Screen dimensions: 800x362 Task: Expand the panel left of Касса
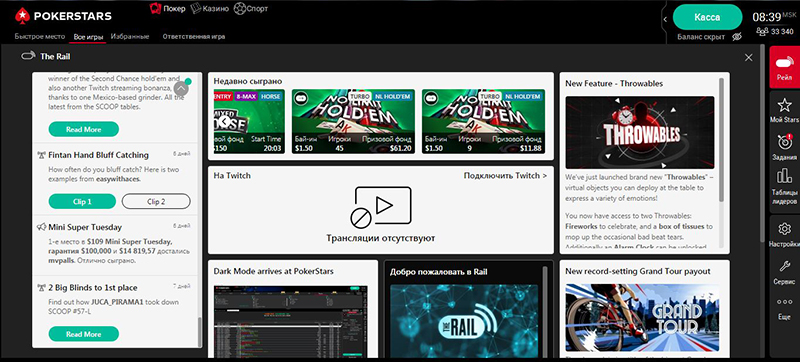pyautogui.click(x=665, y=19)
